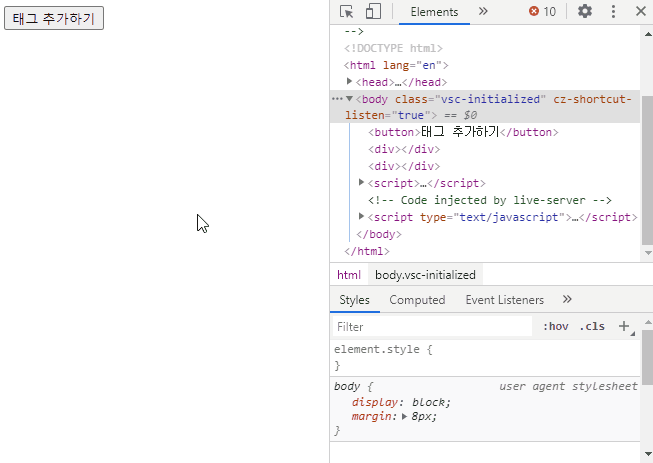Open DevTools settings gear
The height and width of the screenshot is (463, 653).
click(x=585, y=11)
